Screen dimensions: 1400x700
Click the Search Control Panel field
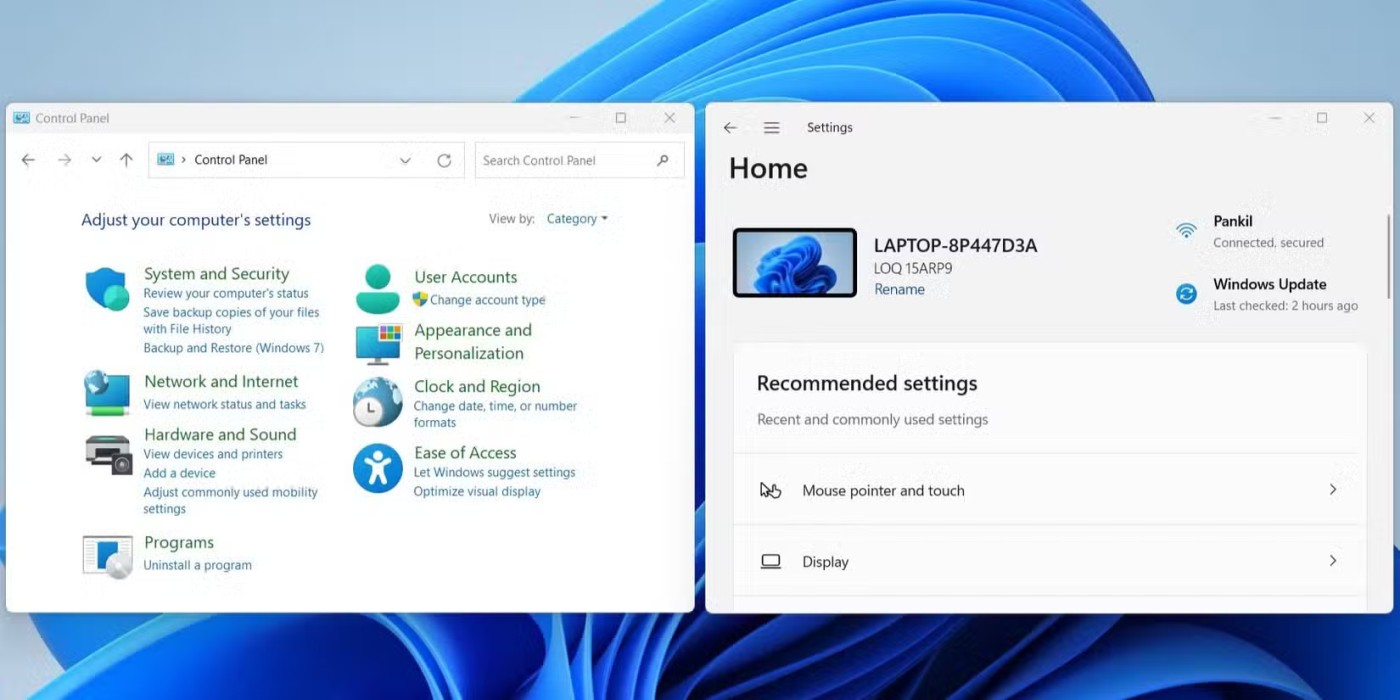(x=565, y=160)
